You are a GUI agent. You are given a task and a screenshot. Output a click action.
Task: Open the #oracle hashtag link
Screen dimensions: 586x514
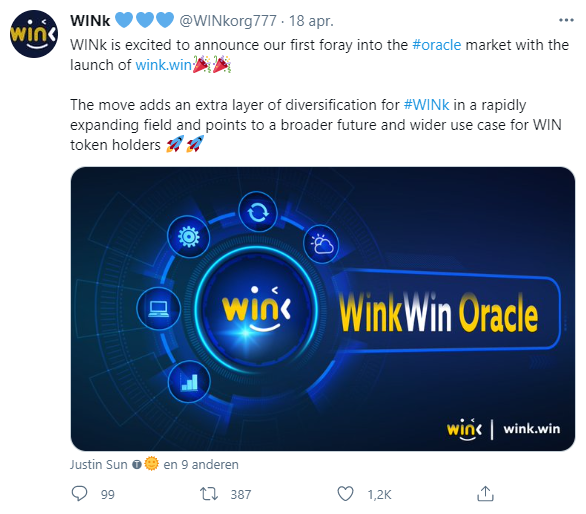point(437,45)
